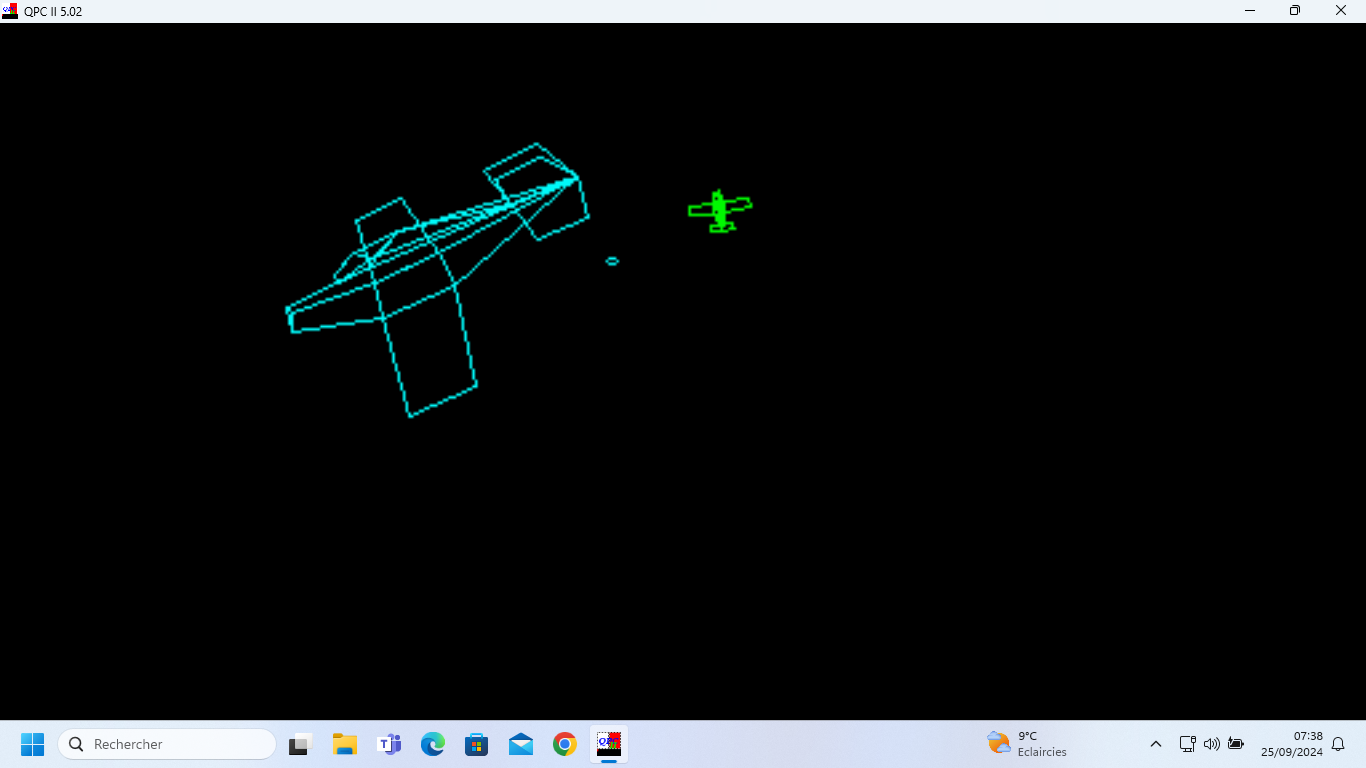Screen dimensions: 1366x768
Task: Open Microsoft Edge from the taskbar
Action: click(x=433, y=744)
